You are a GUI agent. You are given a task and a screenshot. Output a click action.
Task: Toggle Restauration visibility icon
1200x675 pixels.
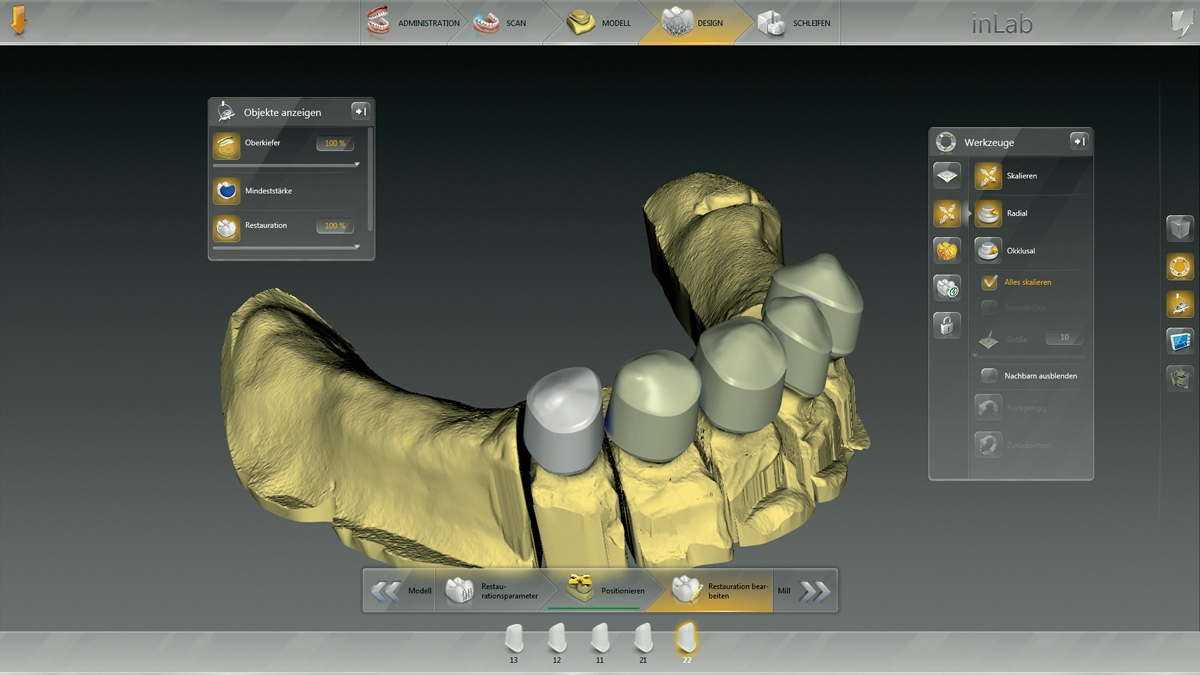(227, 227)
